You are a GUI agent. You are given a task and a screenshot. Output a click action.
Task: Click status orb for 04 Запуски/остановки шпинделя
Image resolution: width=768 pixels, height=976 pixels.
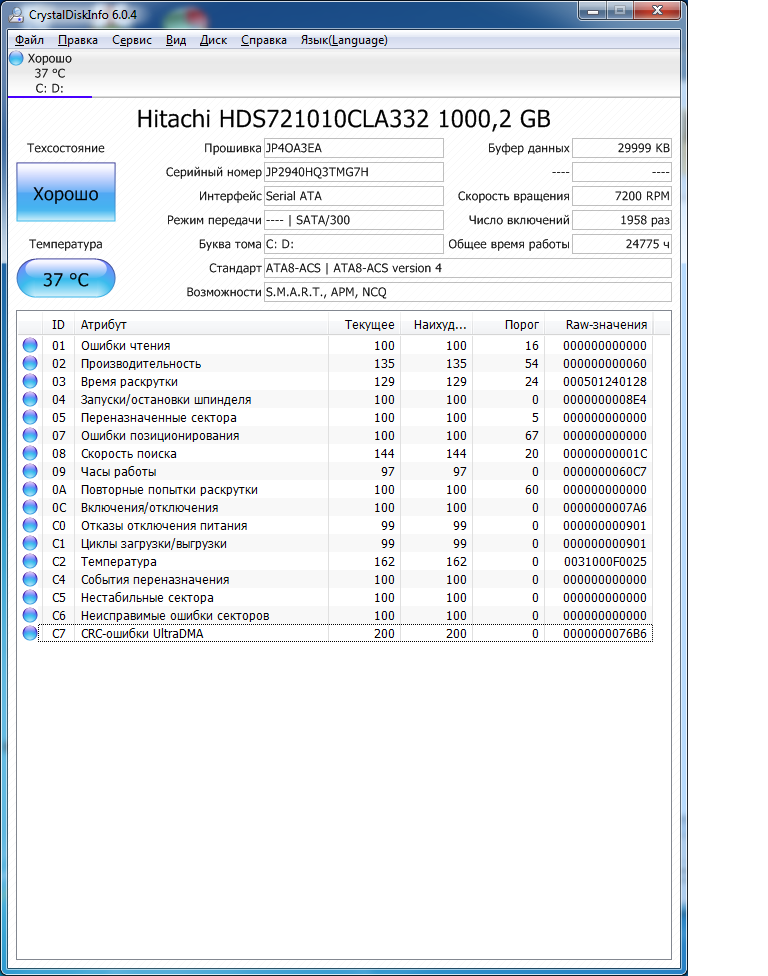tap(30, 400)
